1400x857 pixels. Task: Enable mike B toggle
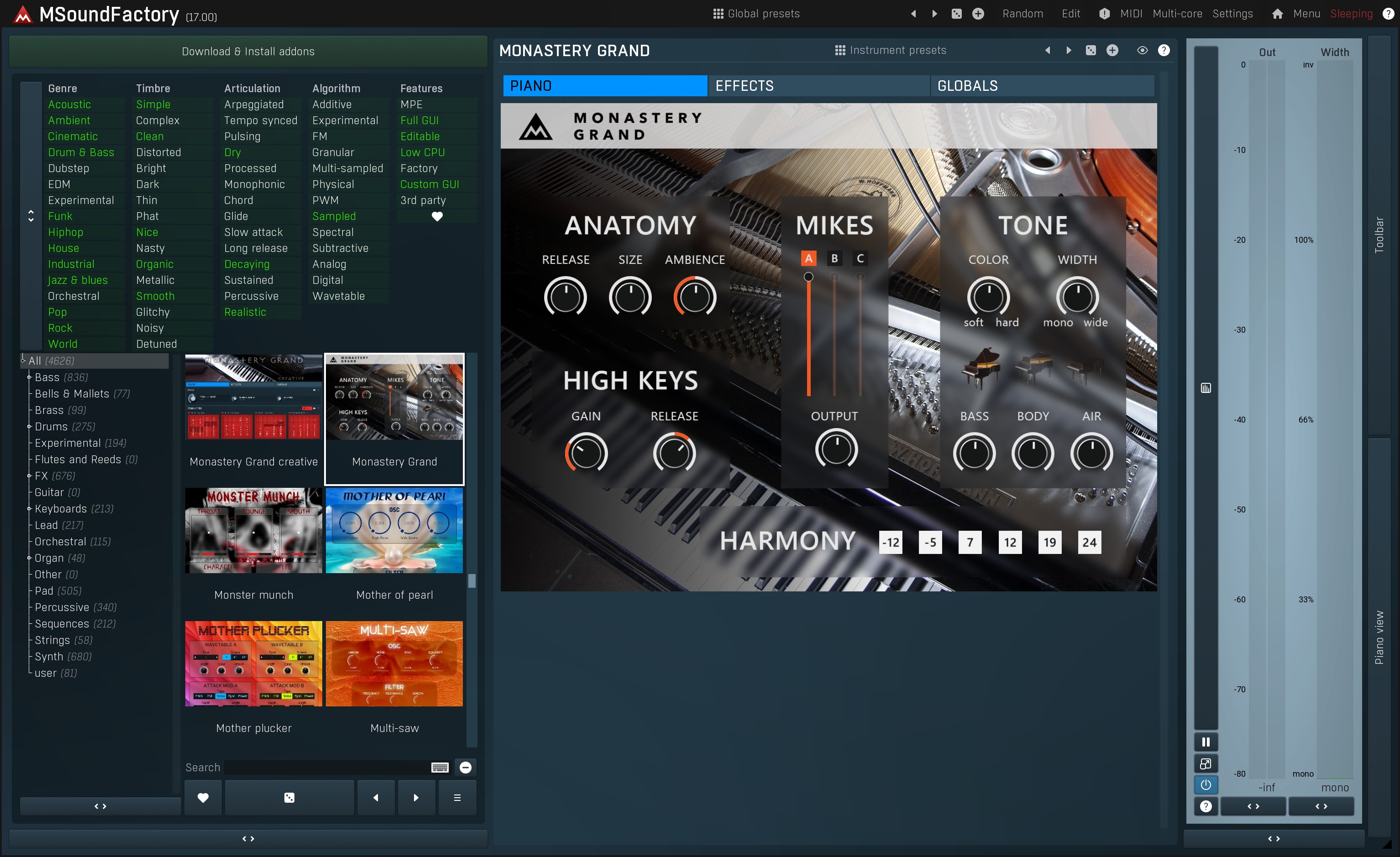tap(834, 258)
